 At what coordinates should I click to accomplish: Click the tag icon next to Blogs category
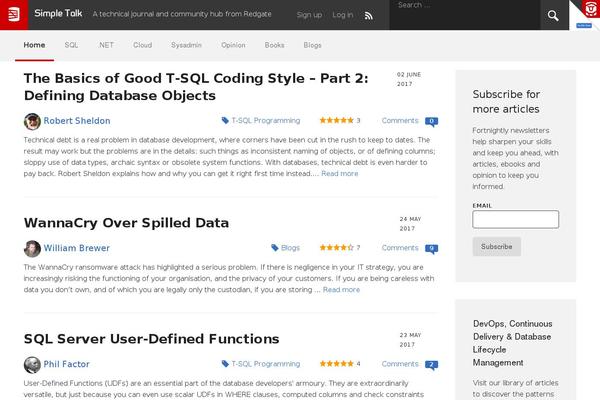[x=274, y=248]
